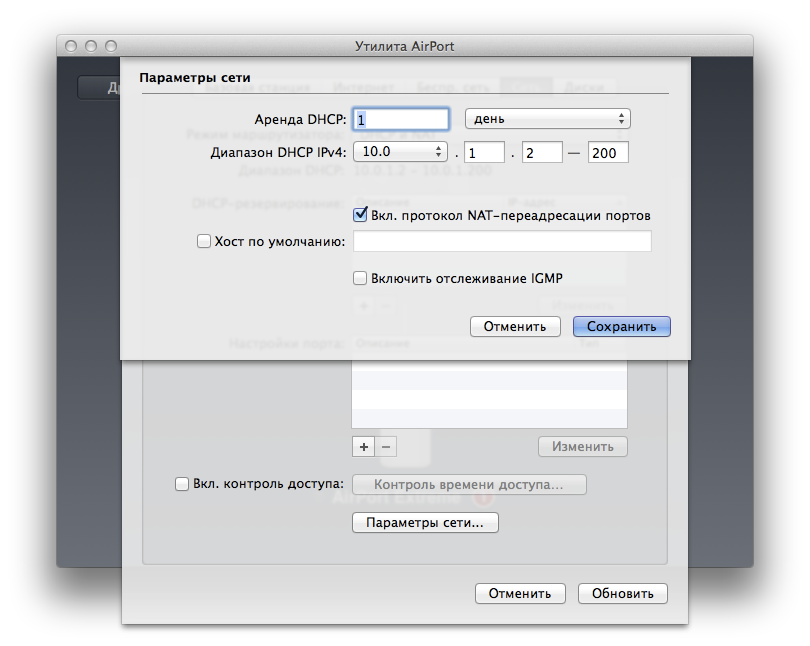Image resolution: width=810 pixels, height=646 pixels.
Task: Enable IGMP tracking checkbox
Action: coord(360,278)
